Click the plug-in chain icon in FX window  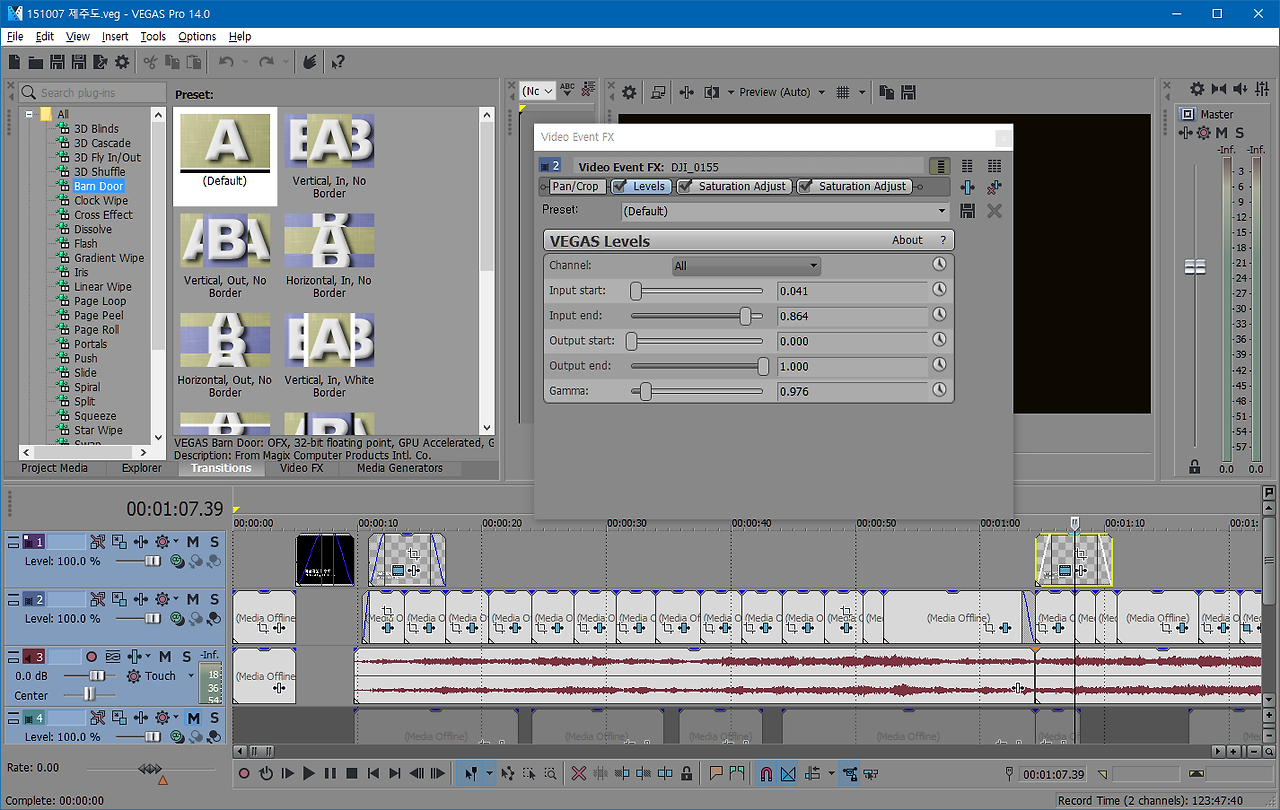point(967,187)
